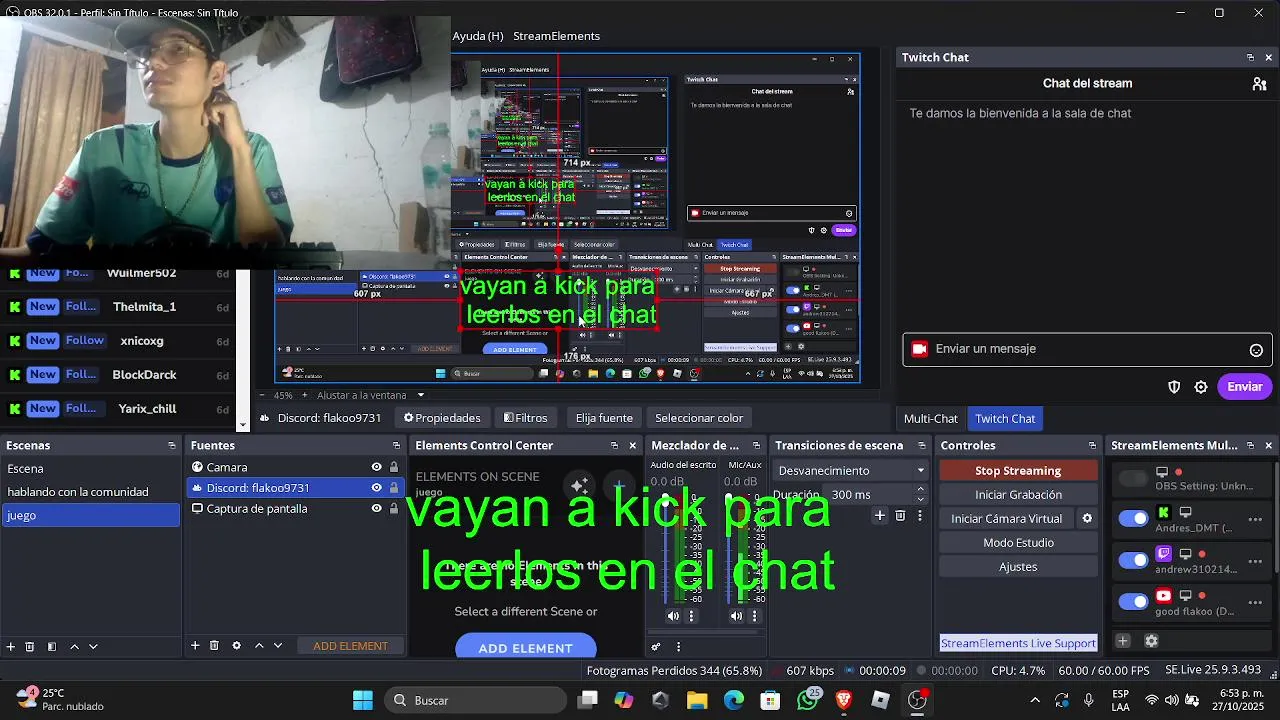The width and height of the screenshot is (1280, 720).
Task: Add a channel in StreamElements Multistream
Action: point(1123,641)
